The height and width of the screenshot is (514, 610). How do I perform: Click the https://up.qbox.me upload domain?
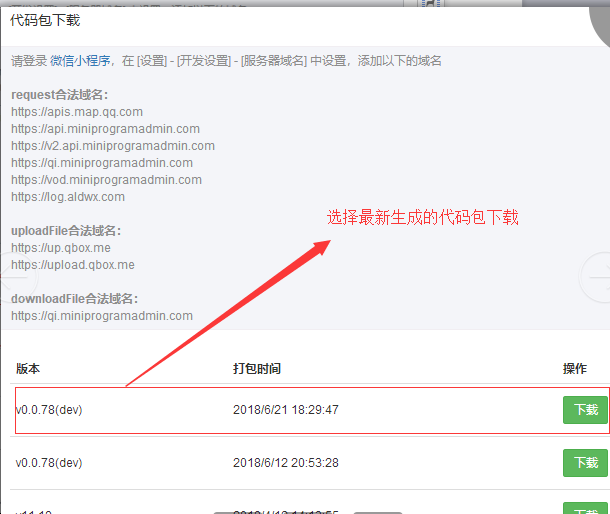pos(61,248)
